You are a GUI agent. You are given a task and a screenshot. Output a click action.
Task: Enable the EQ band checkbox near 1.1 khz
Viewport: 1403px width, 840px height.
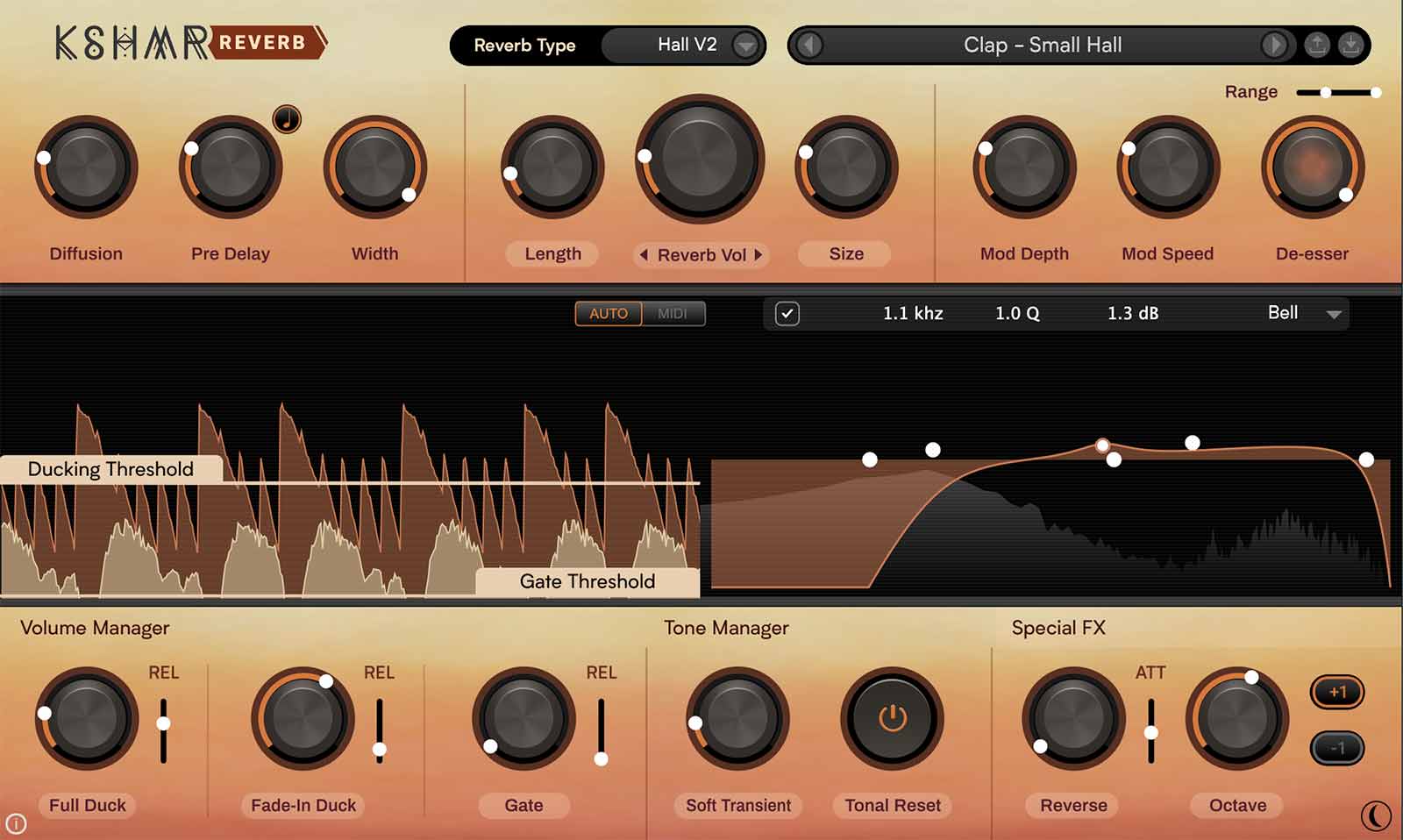(x=787, y=313)
